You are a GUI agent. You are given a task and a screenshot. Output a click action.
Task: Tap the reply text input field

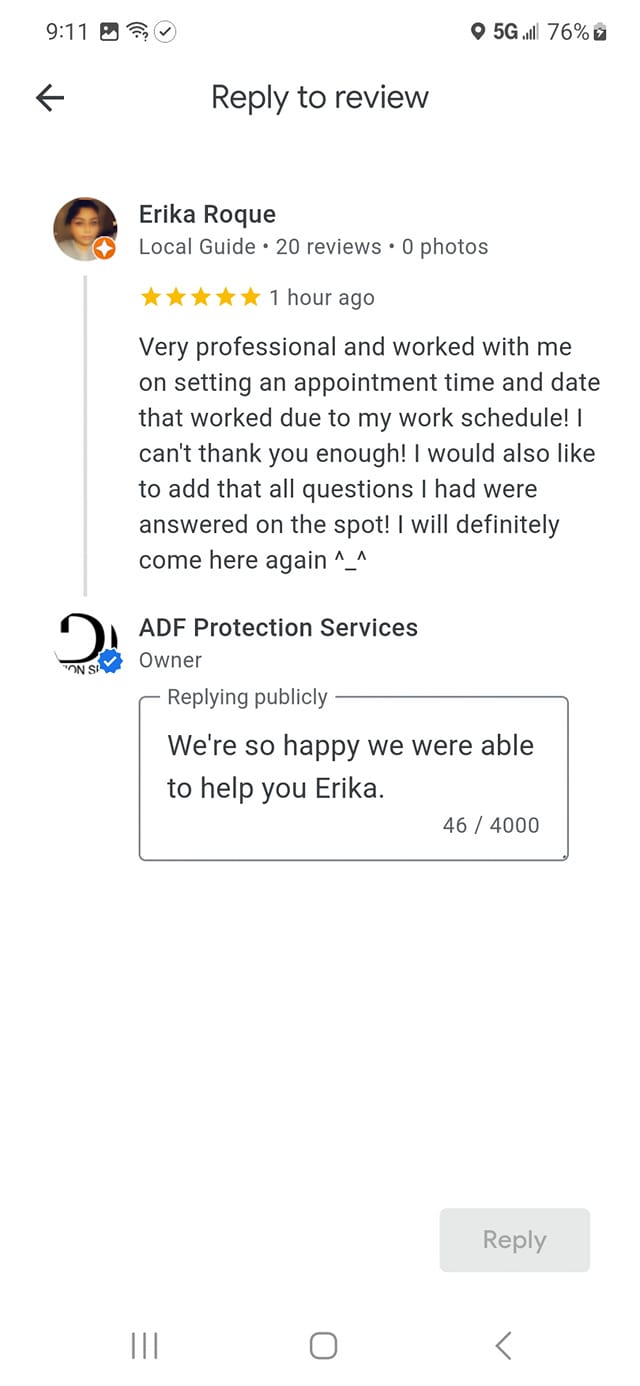pyautogui.click(x=353, y=766)
